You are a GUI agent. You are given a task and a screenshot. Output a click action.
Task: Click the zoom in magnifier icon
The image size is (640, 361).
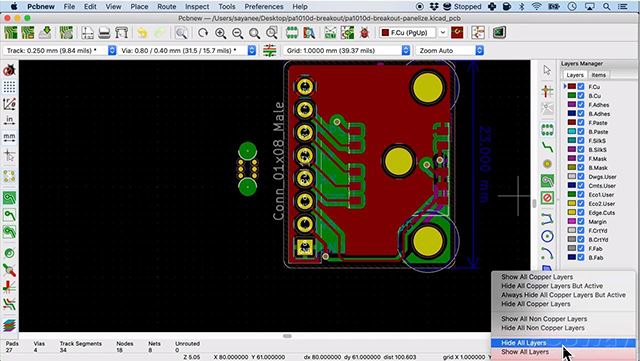[220, 33]
